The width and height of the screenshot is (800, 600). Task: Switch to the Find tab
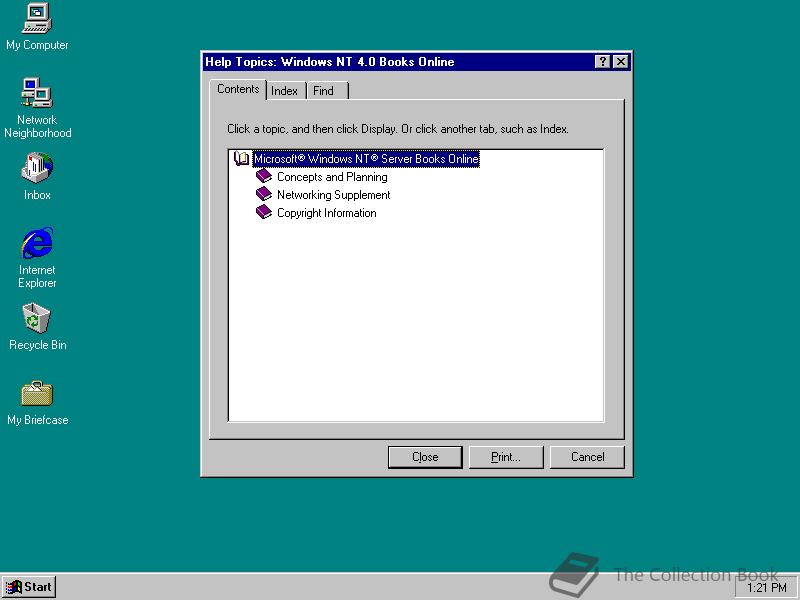pos(328,91)
